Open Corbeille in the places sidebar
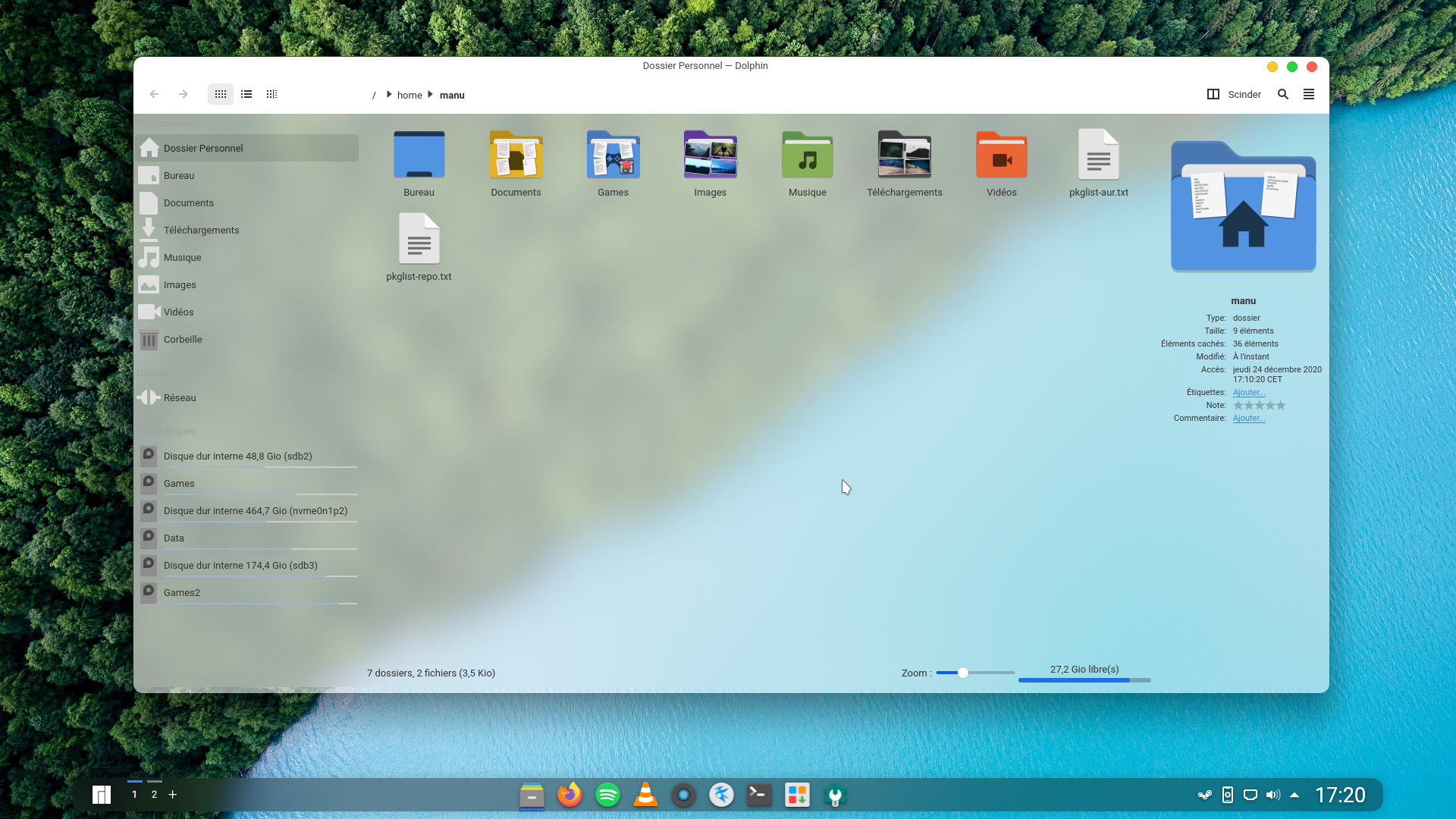 (183, 339)
